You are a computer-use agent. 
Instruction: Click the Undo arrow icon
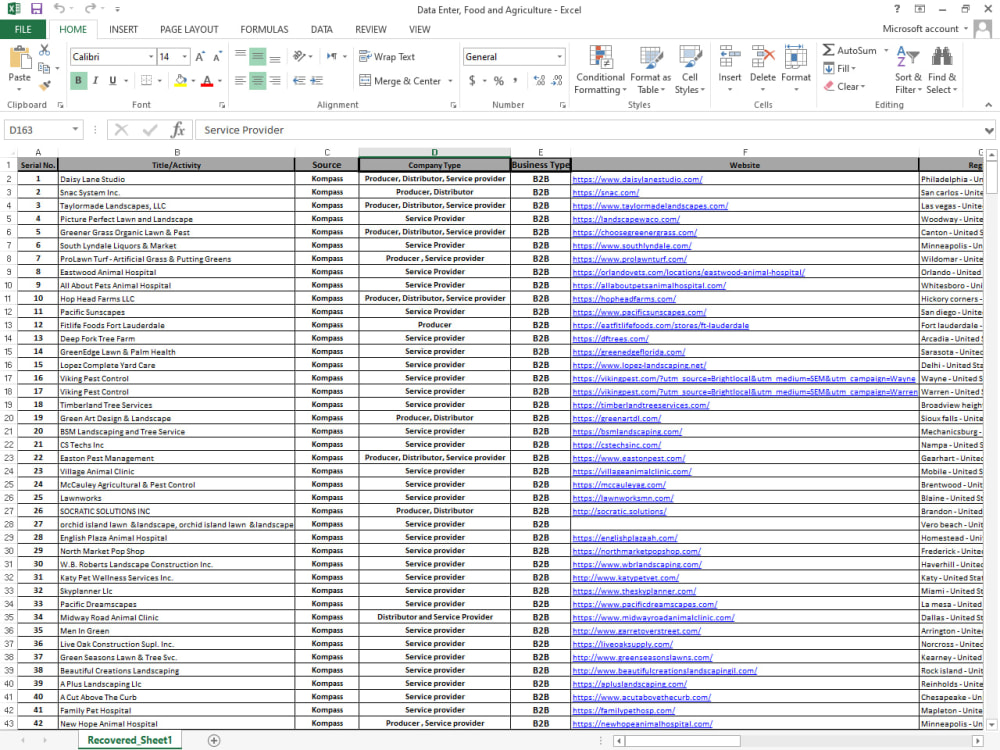click(x=59, y=8)
